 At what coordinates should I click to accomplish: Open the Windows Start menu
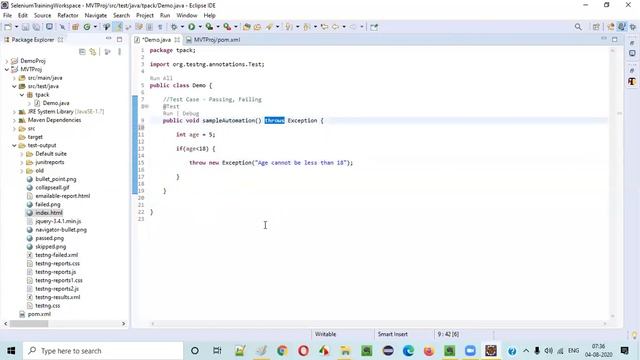coord(11,351)
